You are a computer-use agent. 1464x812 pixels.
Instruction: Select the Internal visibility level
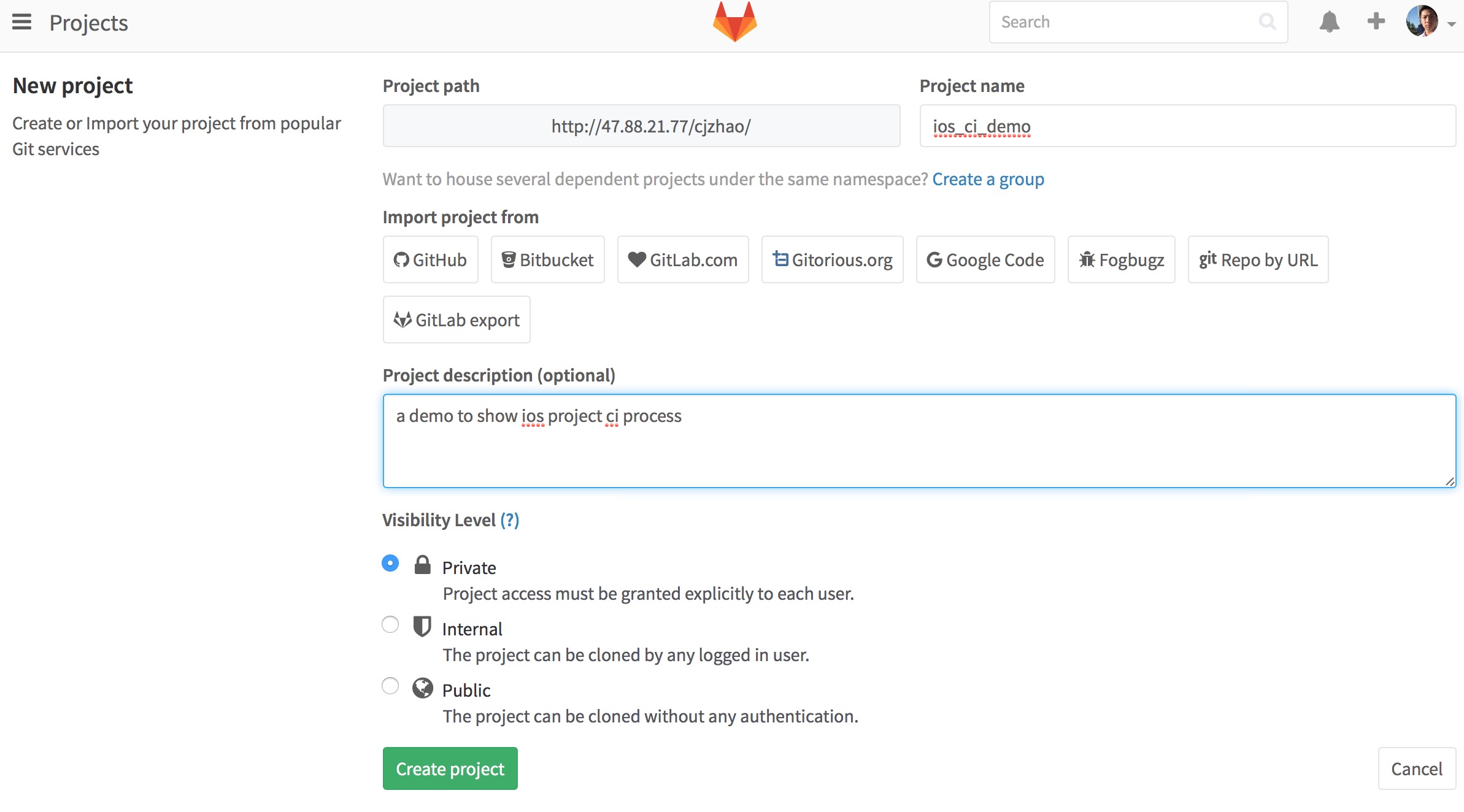[x=390, y=624]
